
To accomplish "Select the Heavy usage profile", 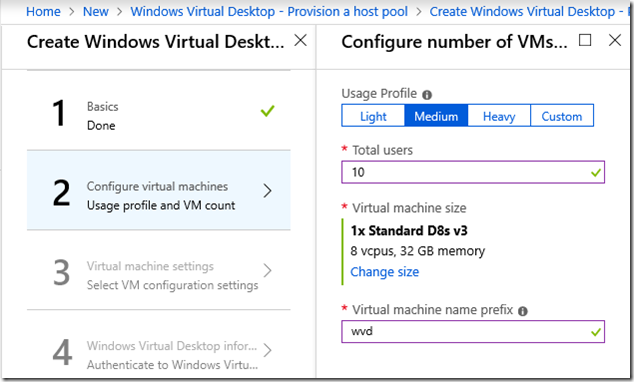I will (499, 116).
